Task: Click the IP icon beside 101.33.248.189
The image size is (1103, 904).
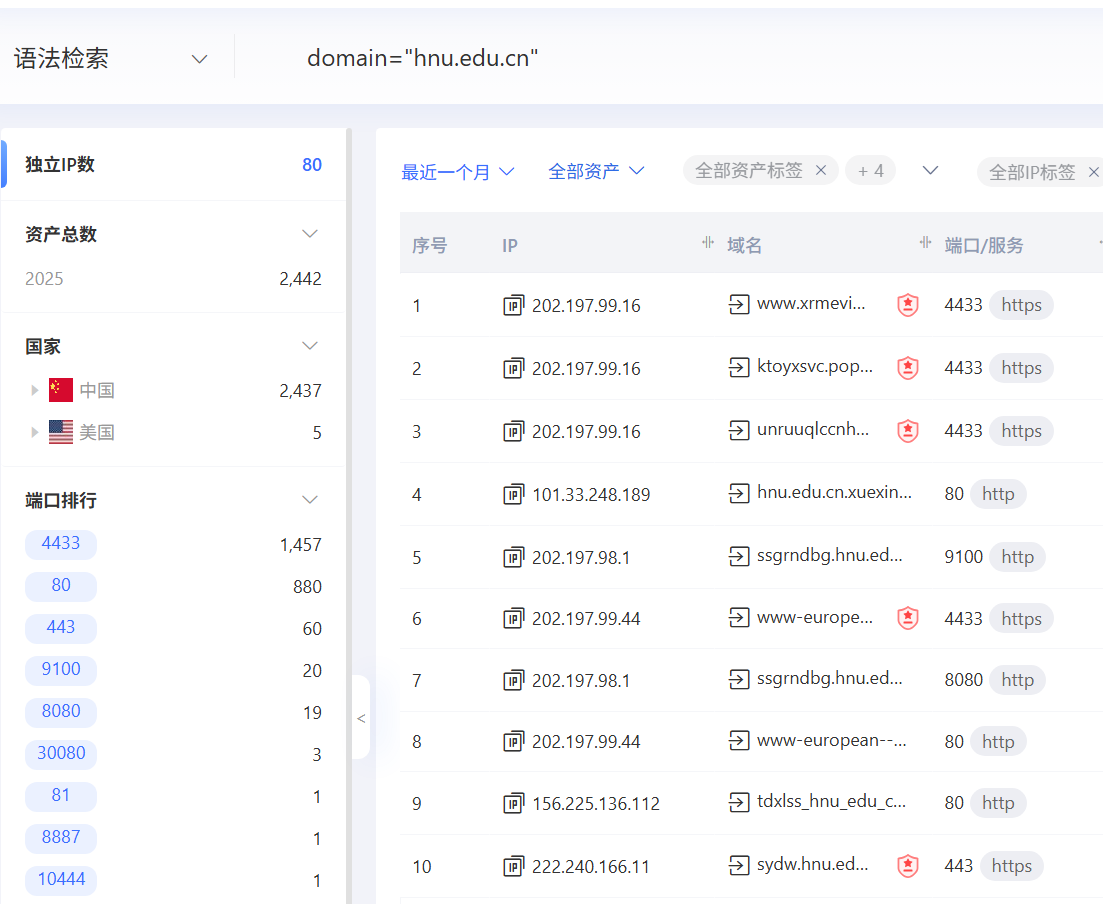Action: [x=513, y=494]
